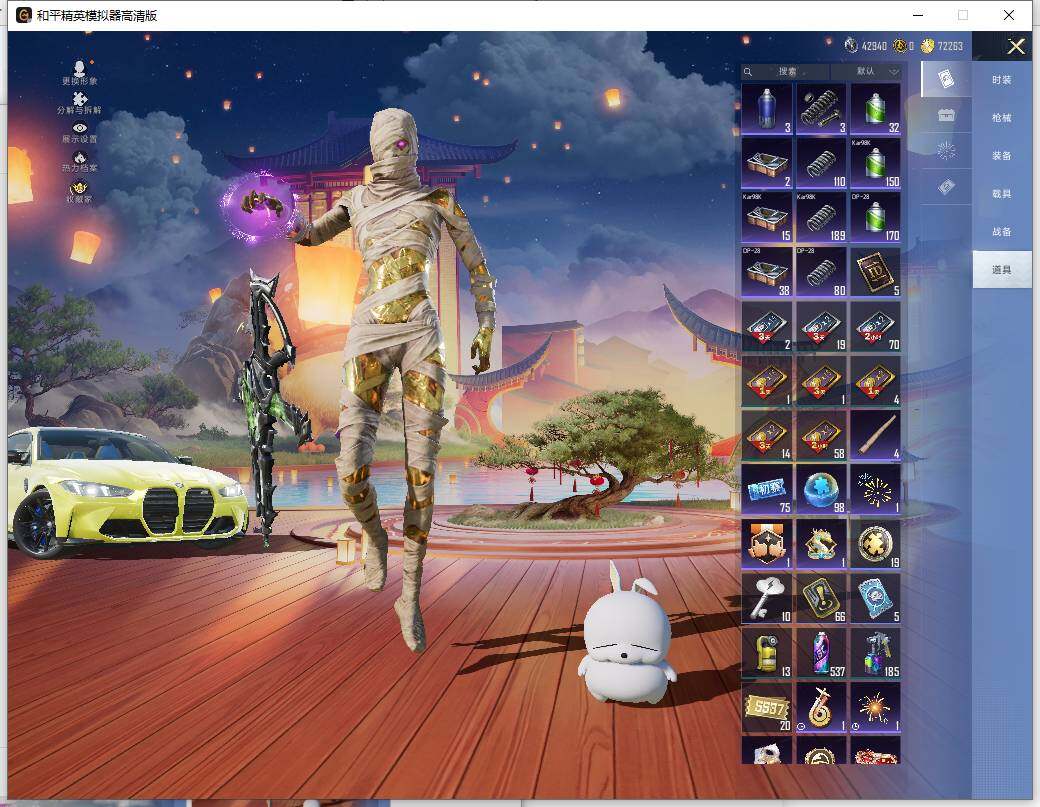
Task: Switch to the 战备 tab
Action: [1002, 231]
